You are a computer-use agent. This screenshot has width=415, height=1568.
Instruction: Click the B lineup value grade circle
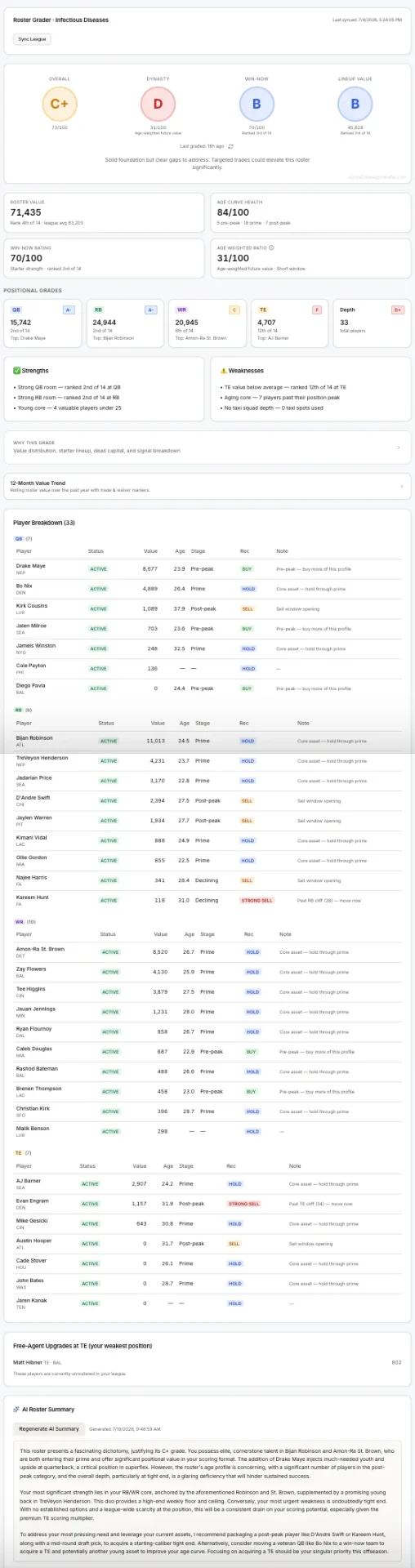(355, 104)
